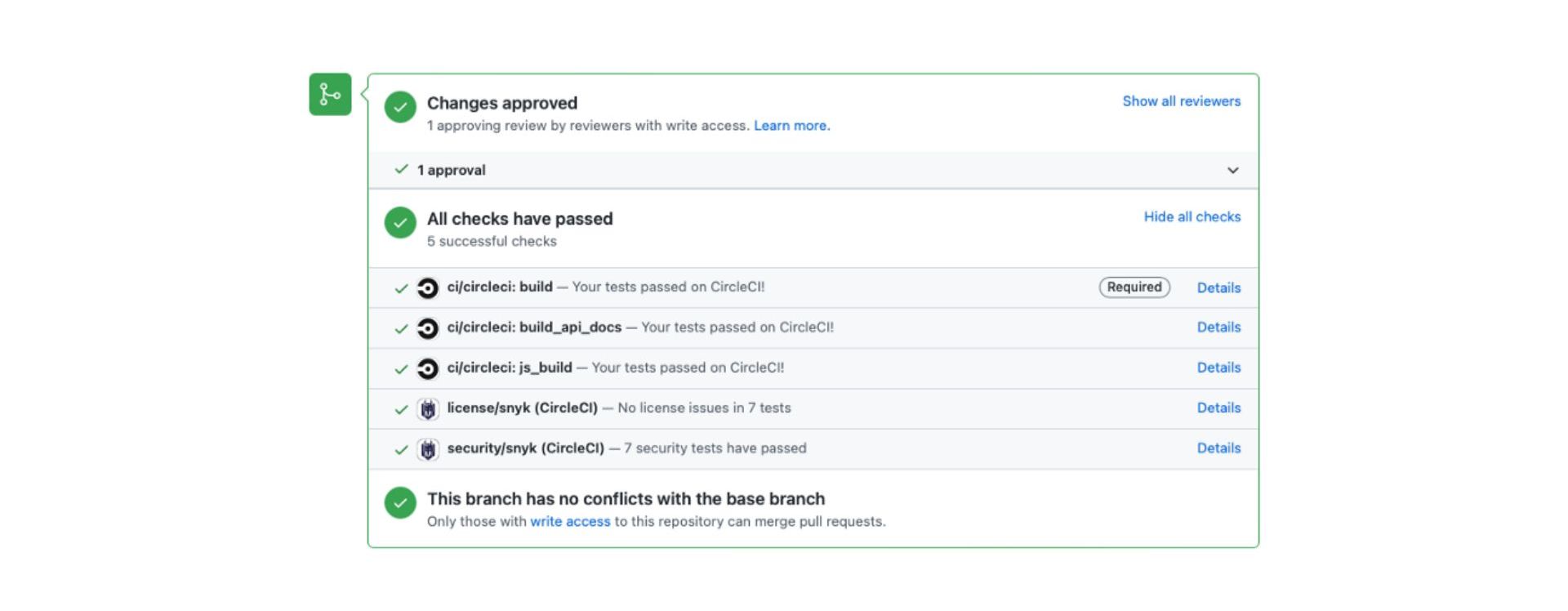Expand the 1 approval chevron
This screenshot has height=611, width=1568.
tap(1233, 170)
